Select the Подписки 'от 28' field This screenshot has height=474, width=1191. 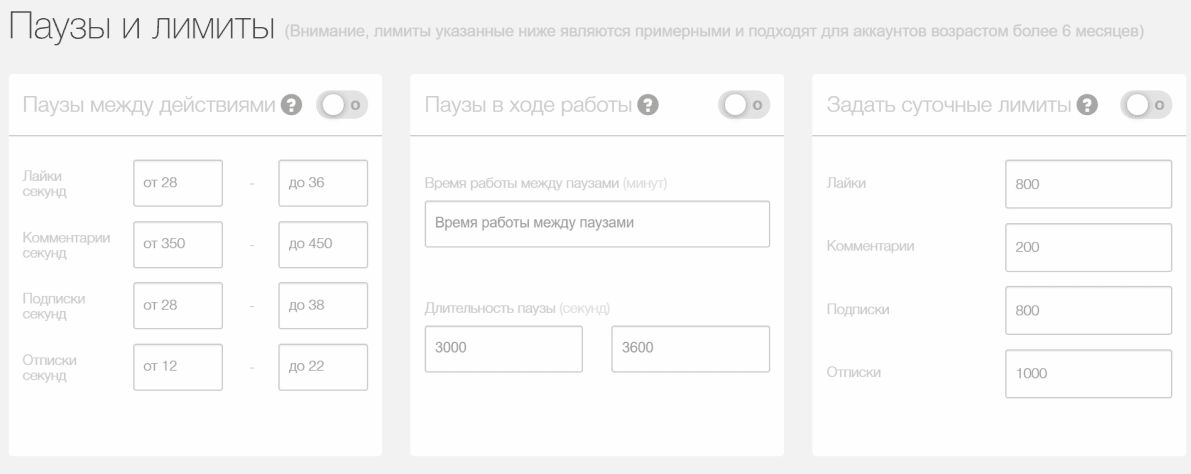click(178, 305)
